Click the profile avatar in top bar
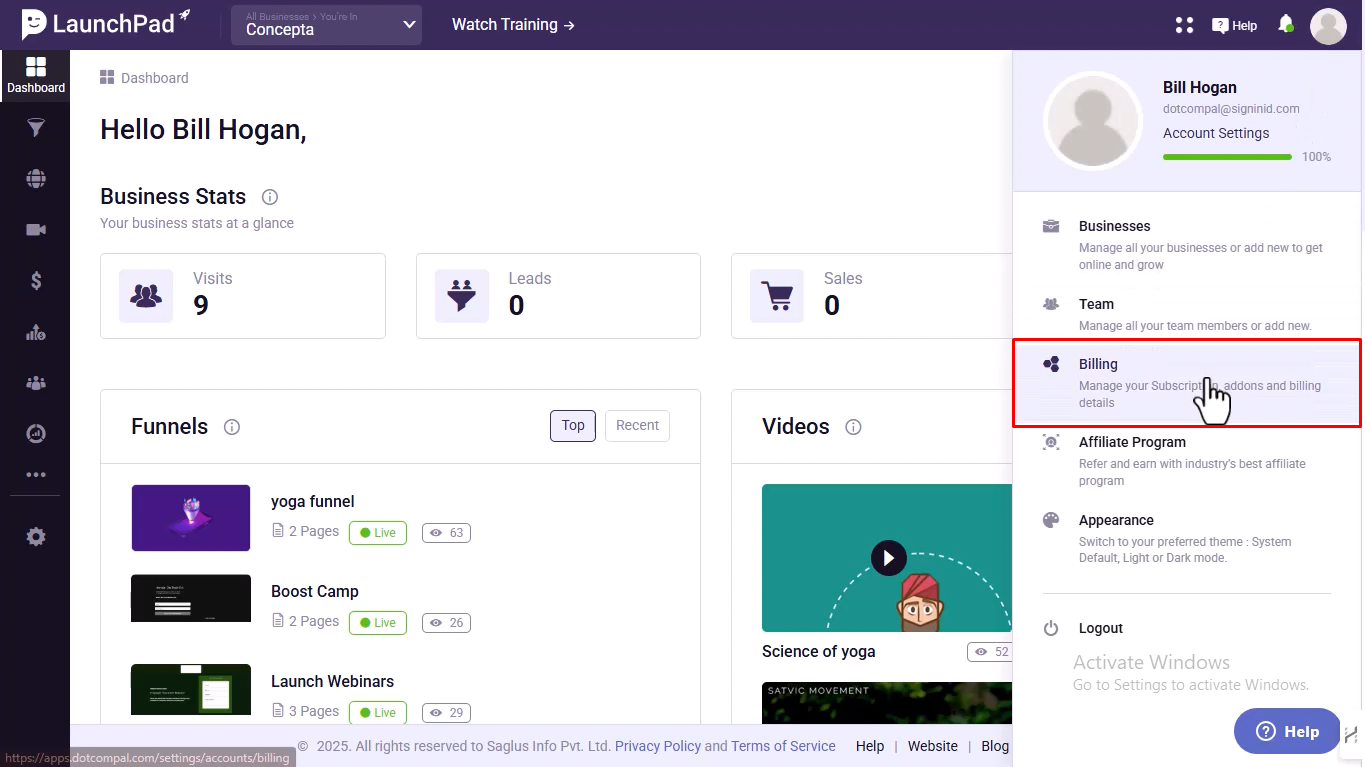This screenshot has height=767, width=1365. (1328, 26)
